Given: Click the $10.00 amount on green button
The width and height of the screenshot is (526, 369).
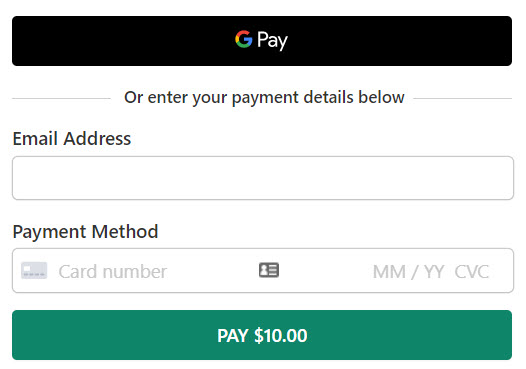Looking at the screenshot, I should 280,335.
